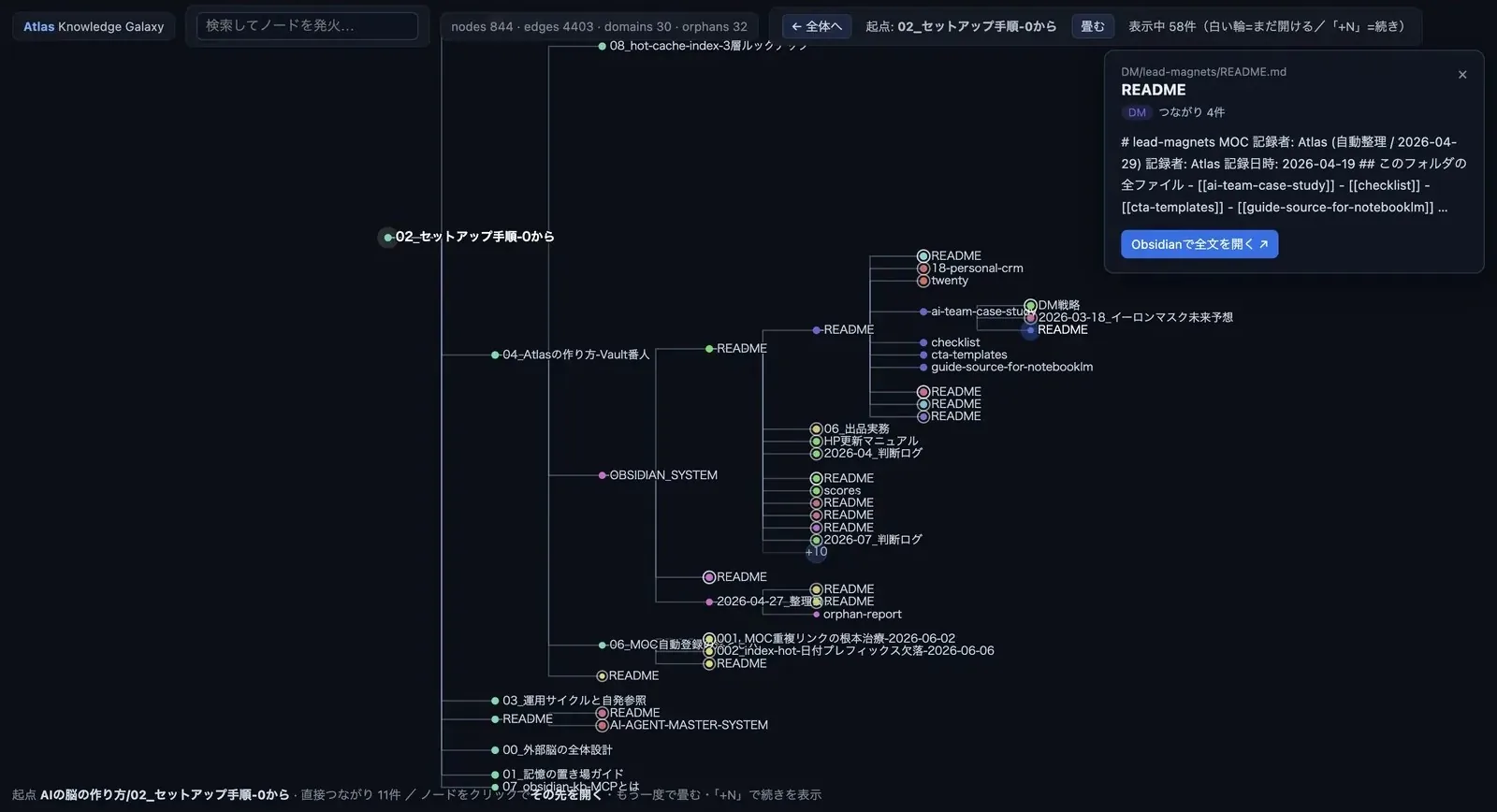Viewport: 1497px width, 812px height.
Task: Click the DM domain tag in panel
Action: click(x=1137, y=112)
